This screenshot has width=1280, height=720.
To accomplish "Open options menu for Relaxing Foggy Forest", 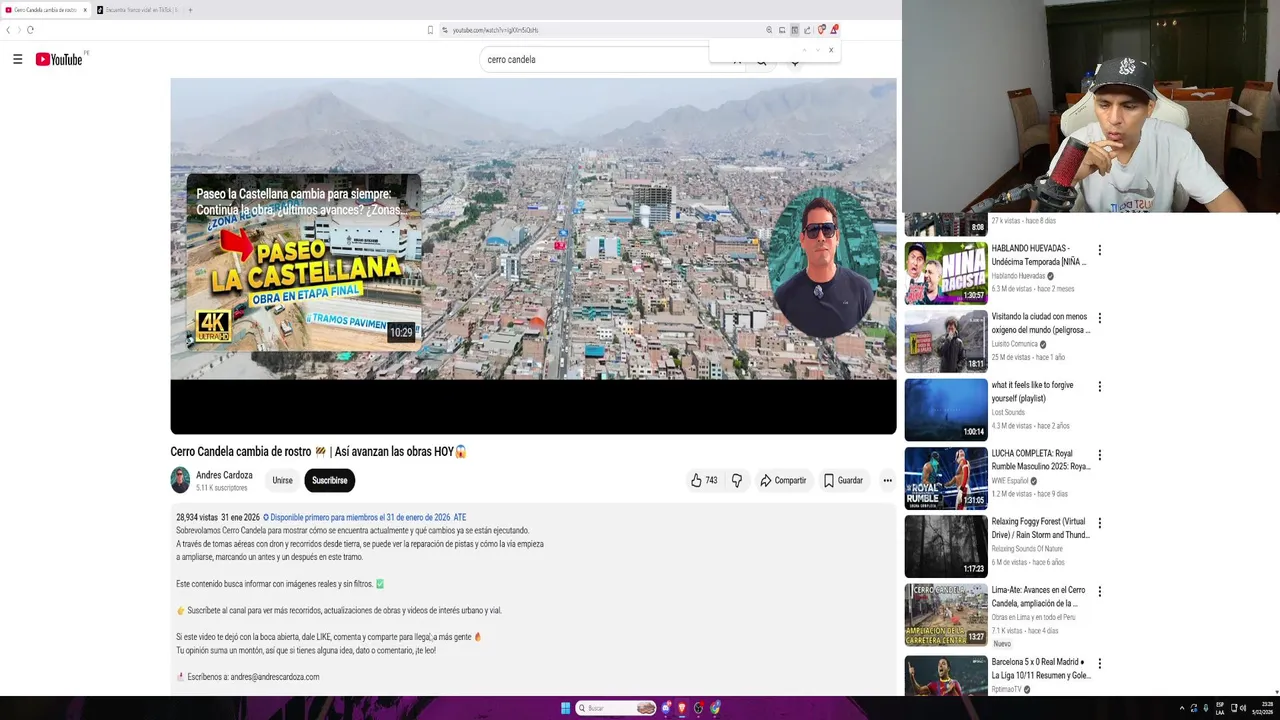I will point(1099,523).
